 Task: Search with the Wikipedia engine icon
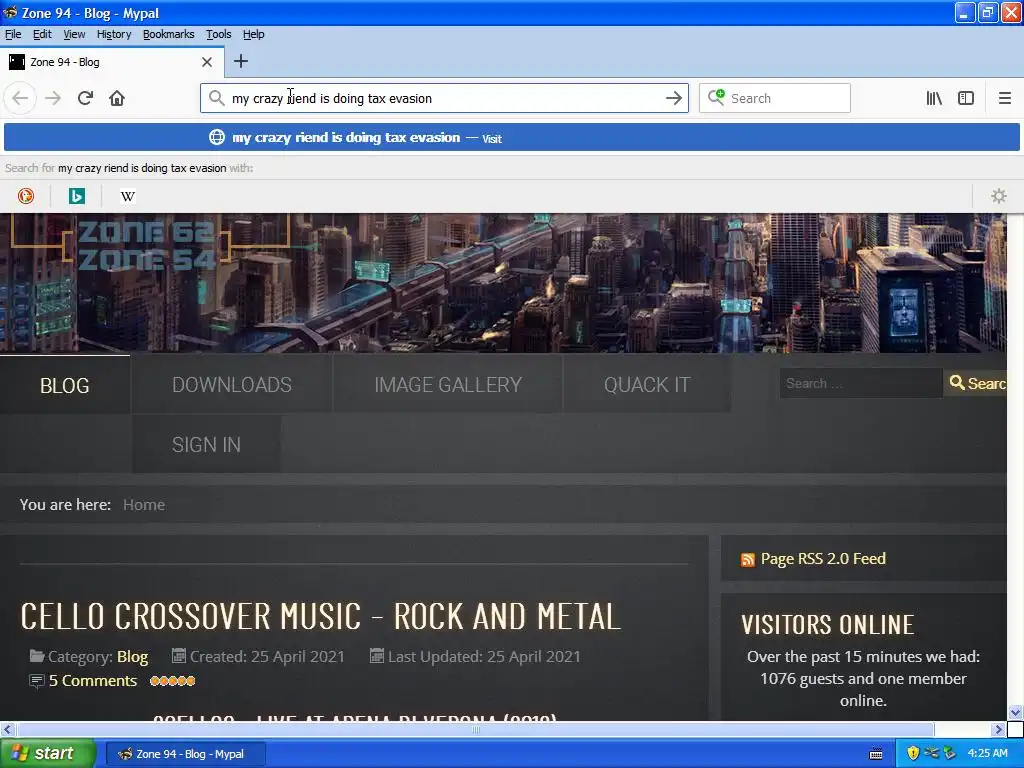coord(128,196)
